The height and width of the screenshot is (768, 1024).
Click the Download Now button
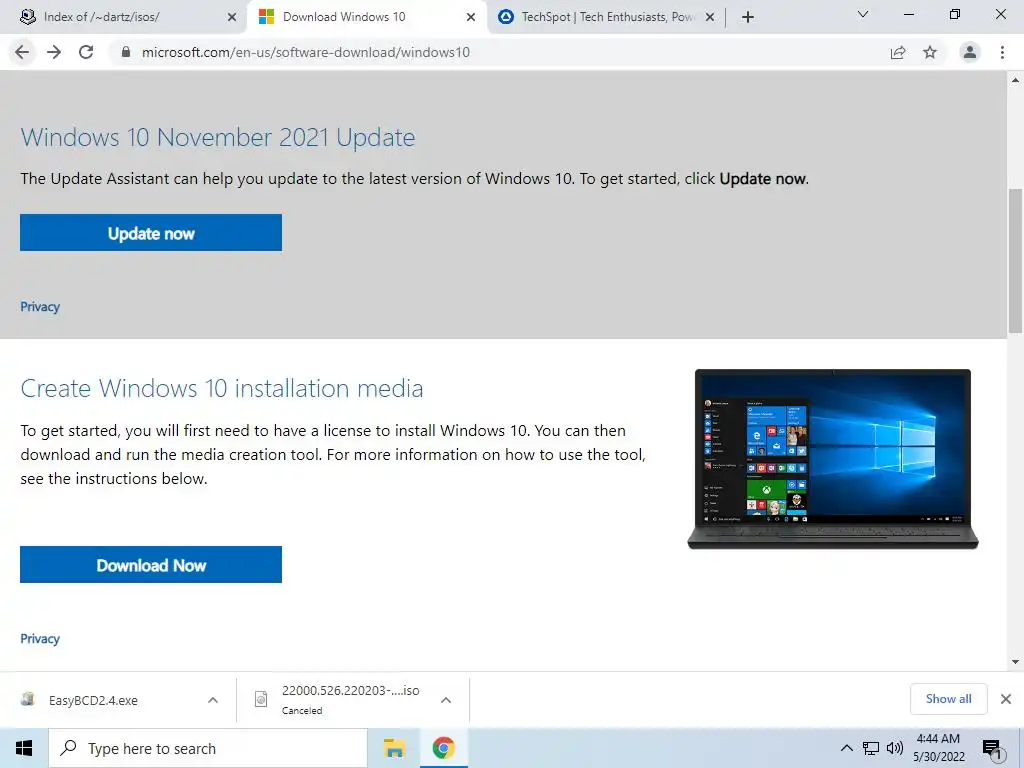[x=151, y=564]
